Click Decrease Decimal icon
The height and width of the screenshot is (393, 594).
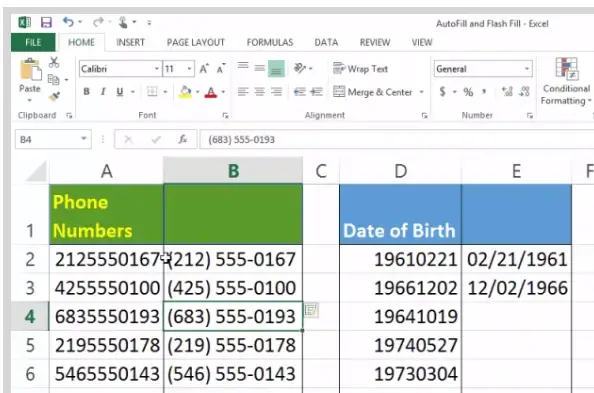pos(524,92)
